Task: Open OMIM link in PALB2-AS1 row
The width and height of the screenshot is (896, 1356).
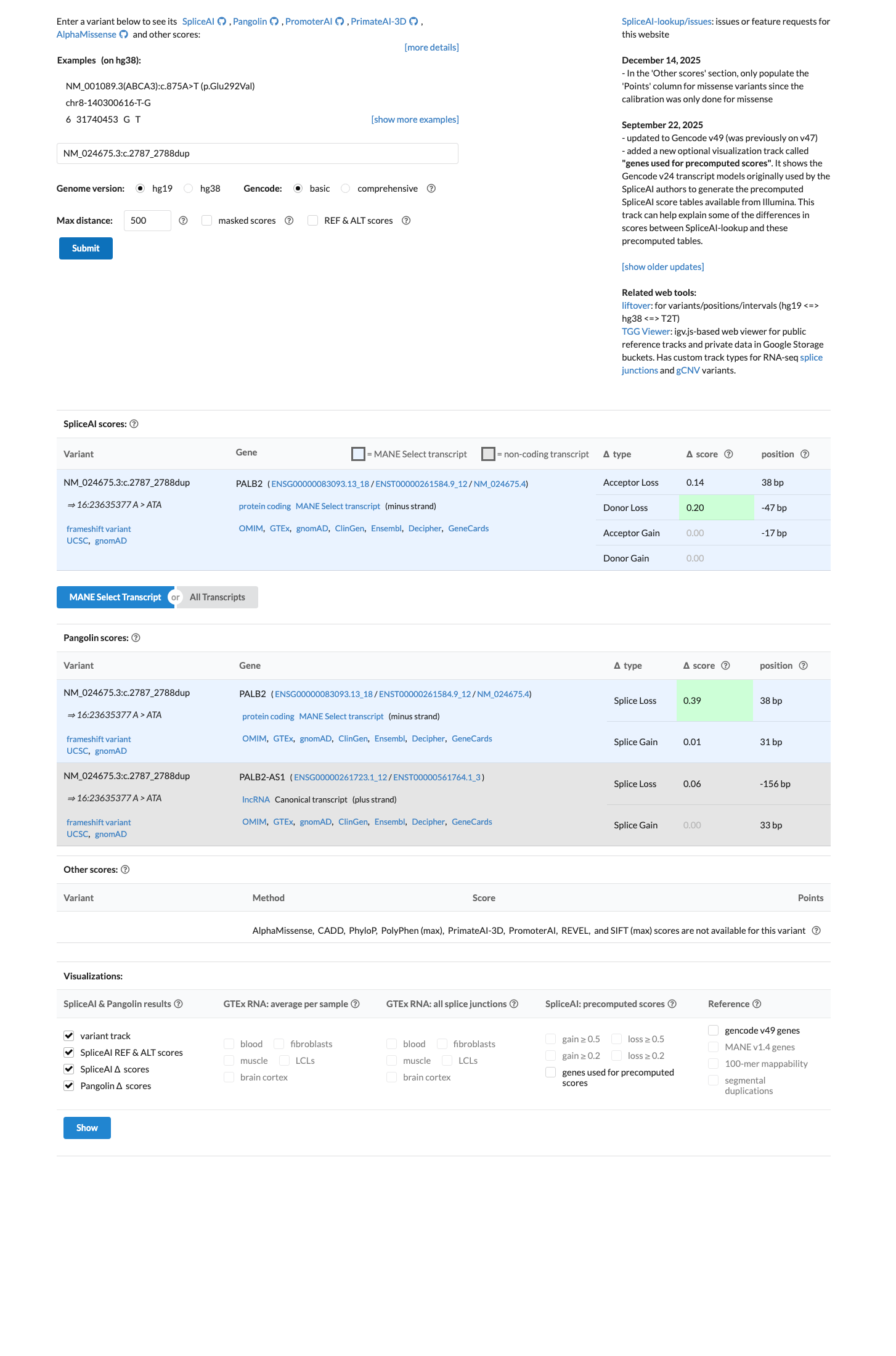Action: (254, 822)
